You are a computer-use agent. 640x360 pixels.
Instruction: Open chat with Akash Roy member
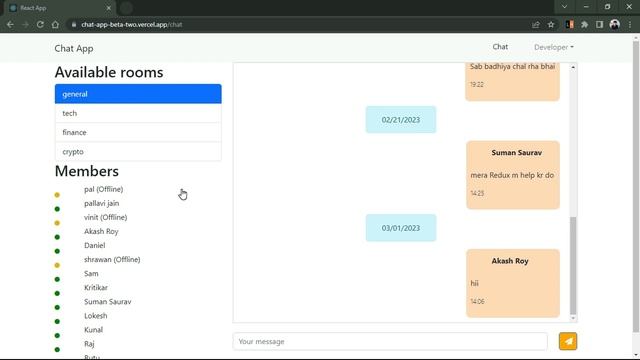(101, 231)
